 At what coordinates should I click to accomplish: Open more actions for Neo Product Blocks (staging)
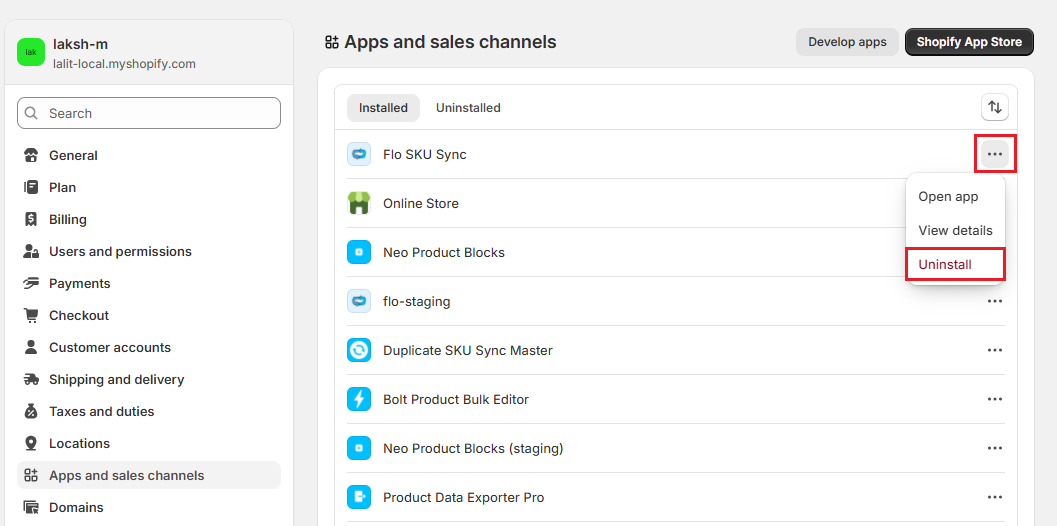(994, 448)
